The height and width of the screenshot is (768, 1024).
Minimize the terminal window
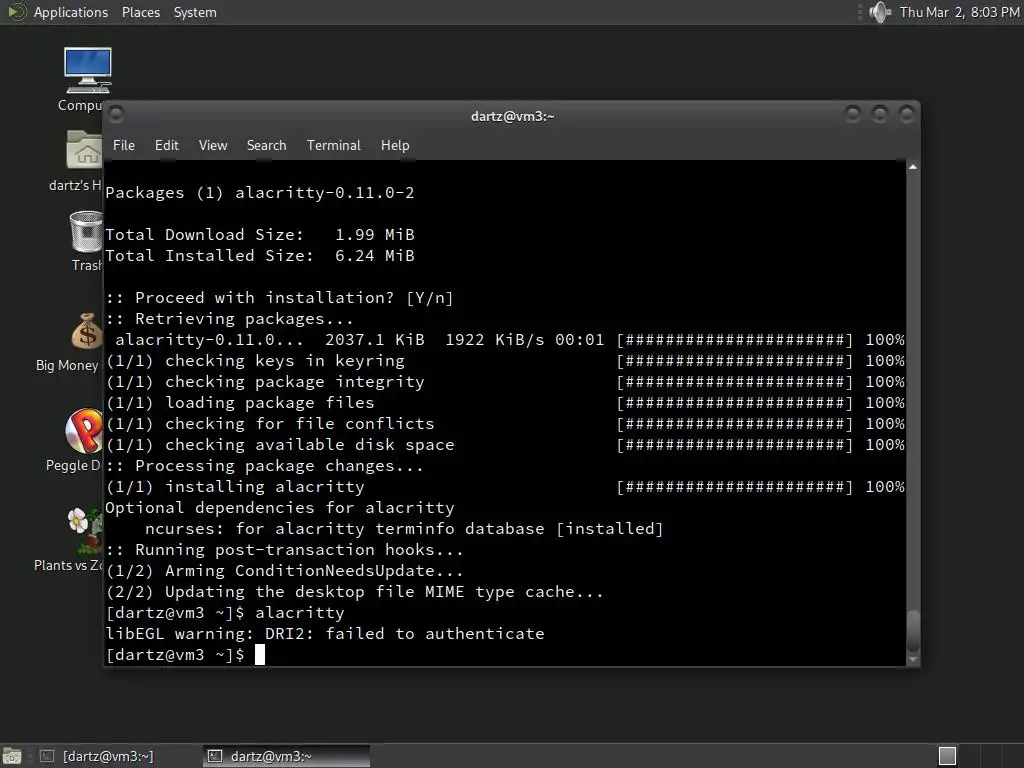(x=853, y=114)
